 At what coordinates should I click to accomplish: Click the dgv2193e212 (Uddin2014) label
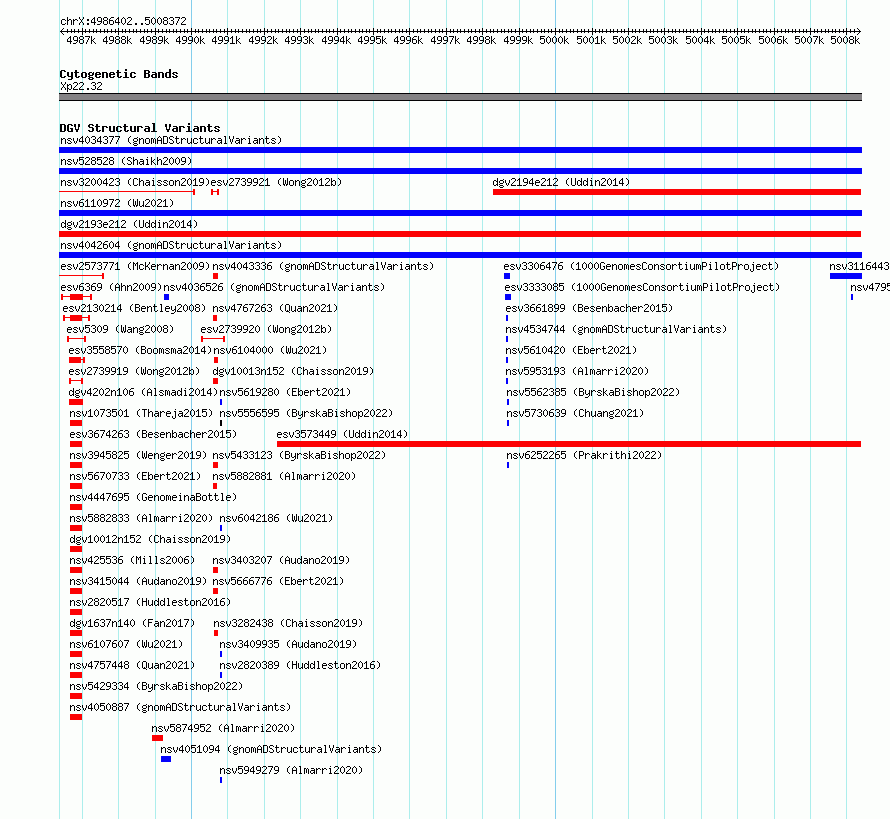(129, 224)
